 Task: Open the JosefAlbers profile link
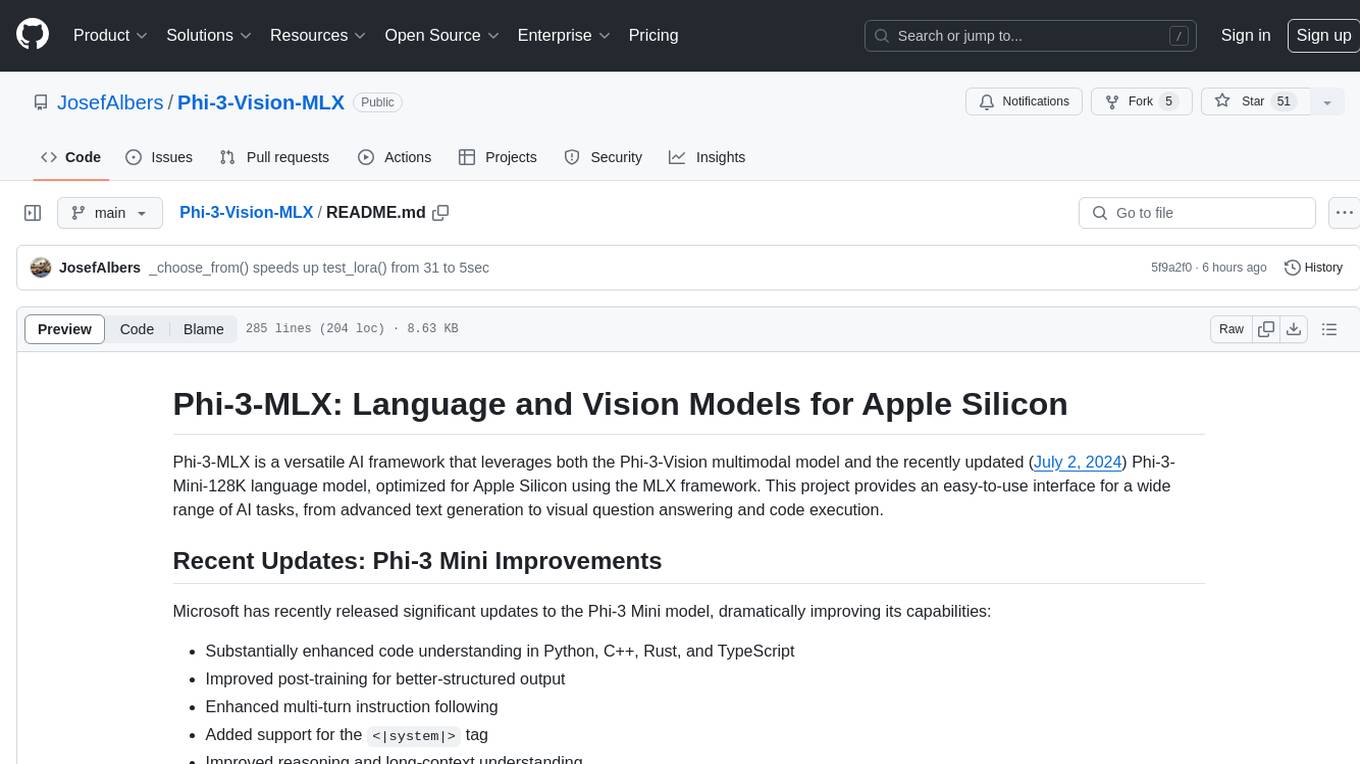point(110,102)
